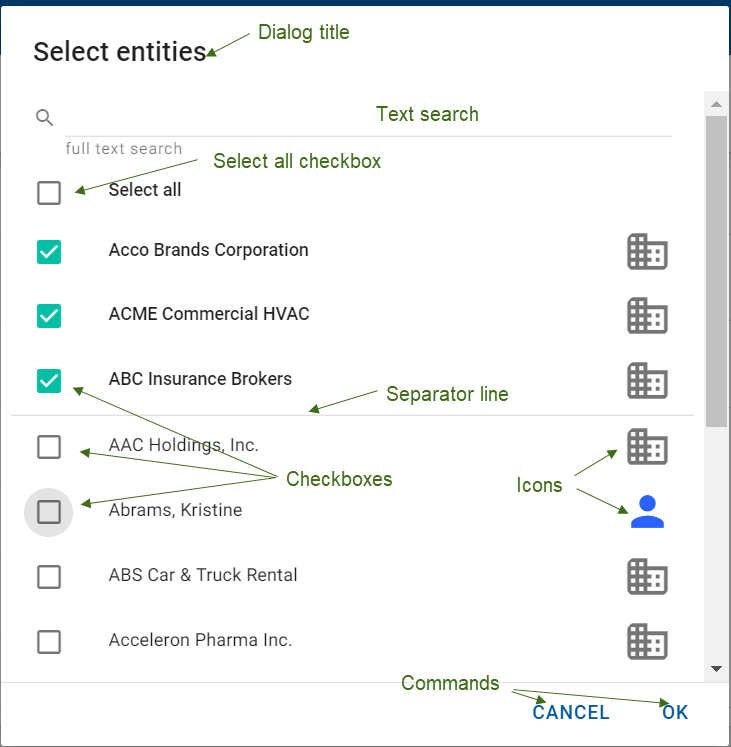Enable the AAC Holdings, Inc. checkbox
731x747 pixels.
coord(49,447)
